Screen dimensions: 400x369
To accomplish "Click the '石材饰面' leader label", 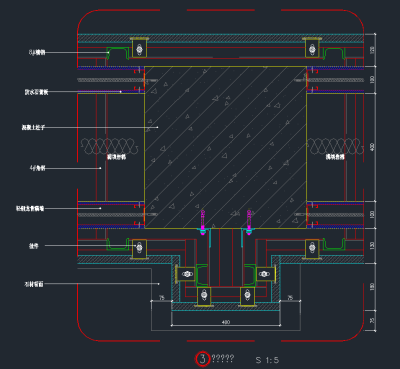I will point(34,284).
